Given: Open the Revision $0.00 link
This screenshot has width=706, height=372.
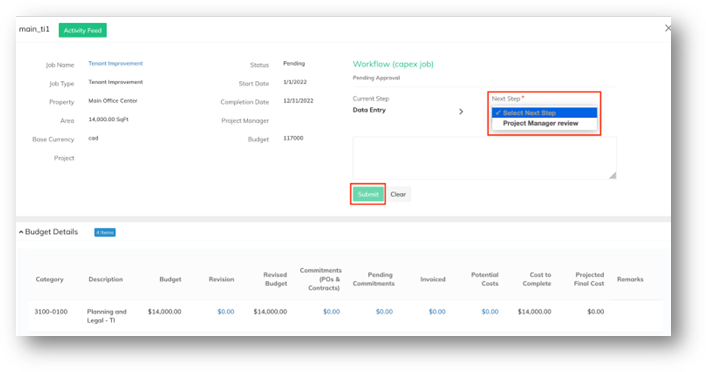Looking at the screenshot, I should tap(226, 312).
